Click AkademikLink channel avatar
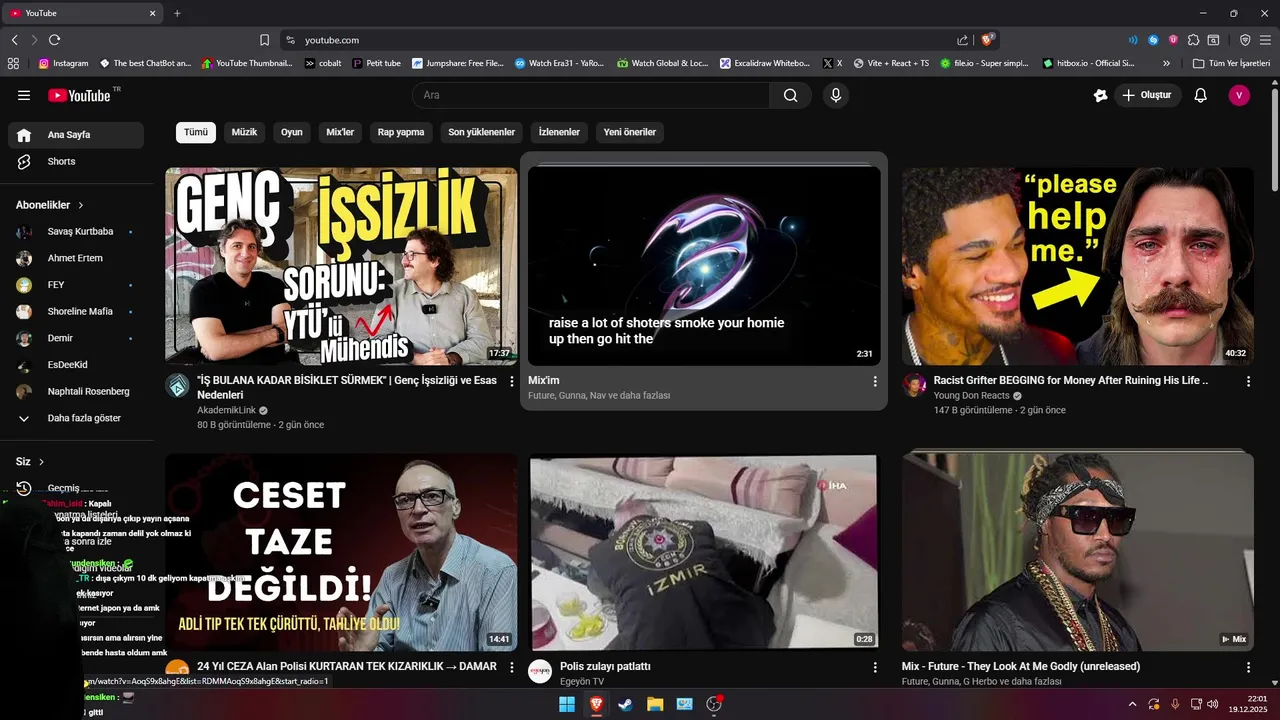The height and width of the screenshot is (720, 1280). [x=177, y=386]
